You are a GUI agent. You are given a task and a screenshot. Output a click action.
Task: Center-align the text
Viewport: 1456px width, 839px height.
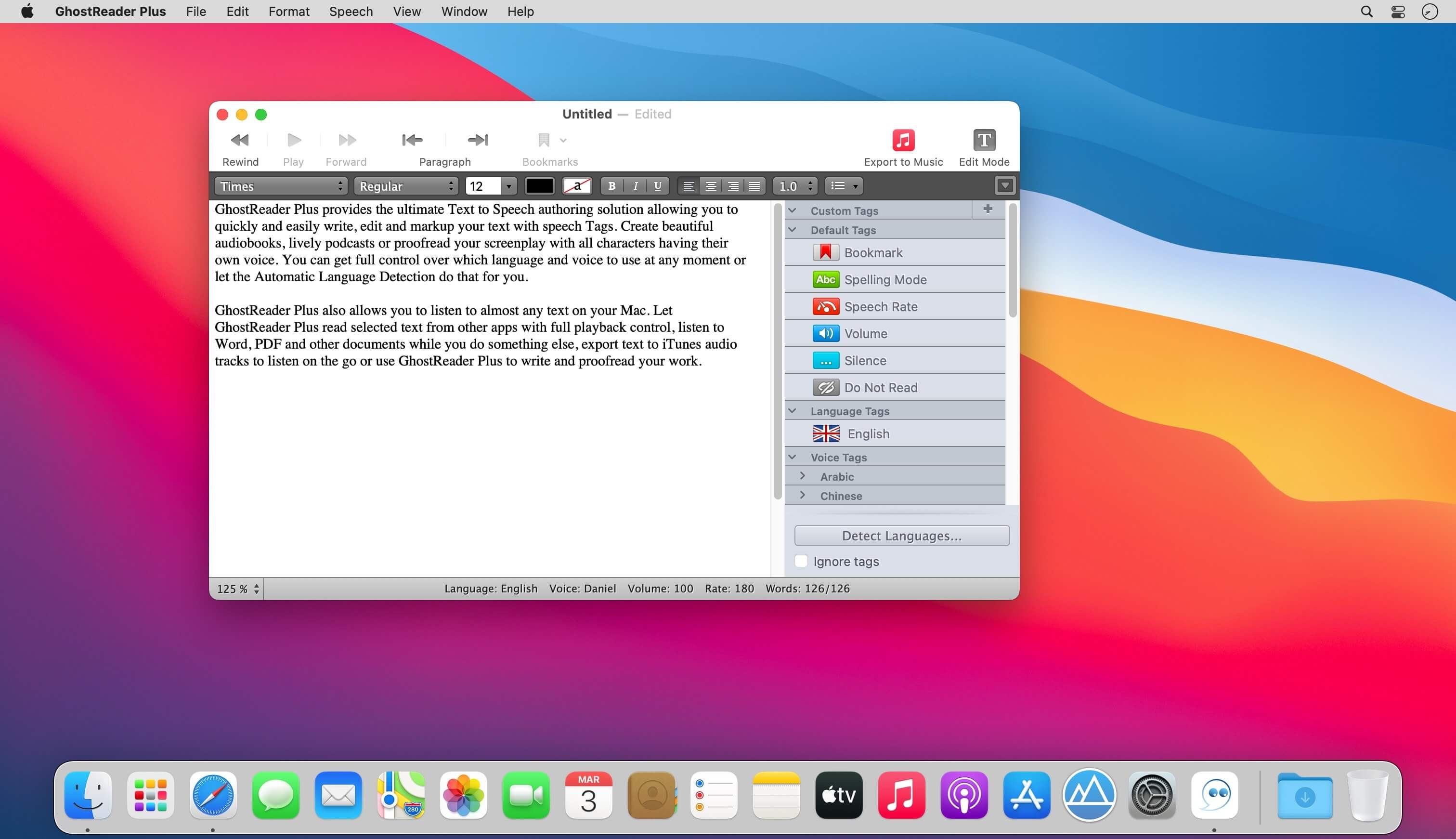click(711, 186)
